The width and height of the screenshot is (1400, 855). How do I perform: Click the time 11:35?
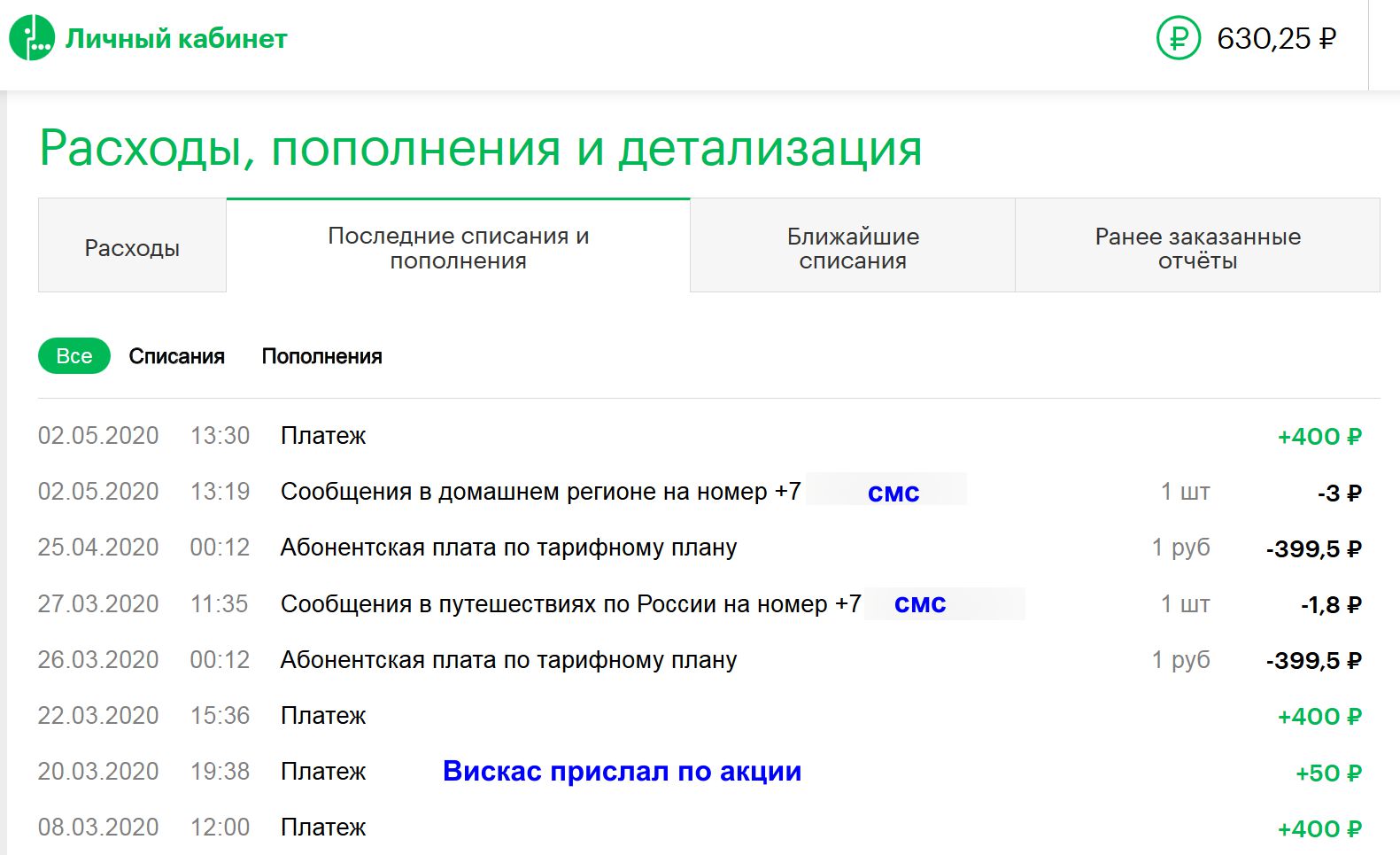[x=220, y=604]
